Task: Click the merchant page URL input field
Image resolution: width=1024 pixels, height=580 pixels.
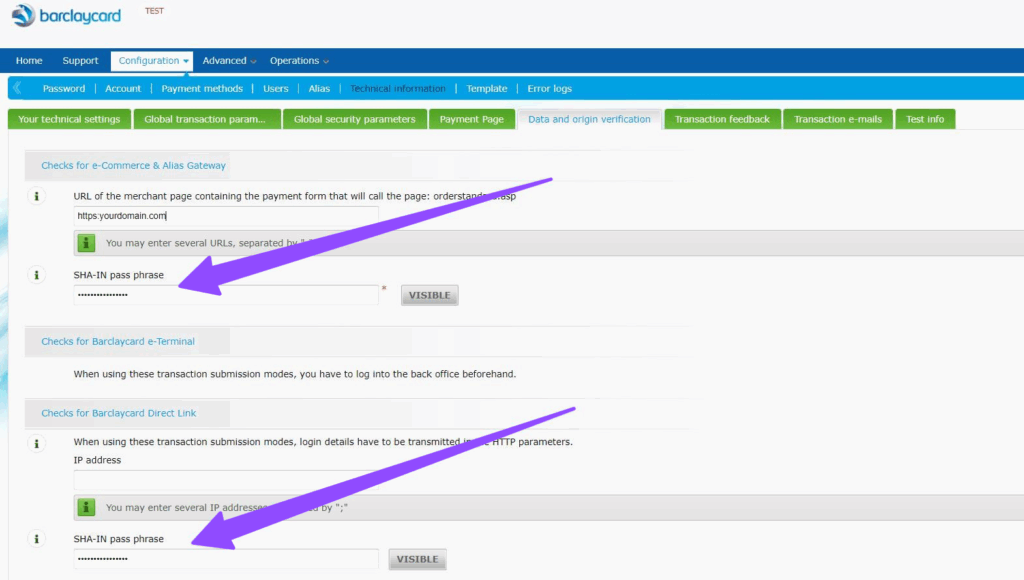Action: (226, 216)
